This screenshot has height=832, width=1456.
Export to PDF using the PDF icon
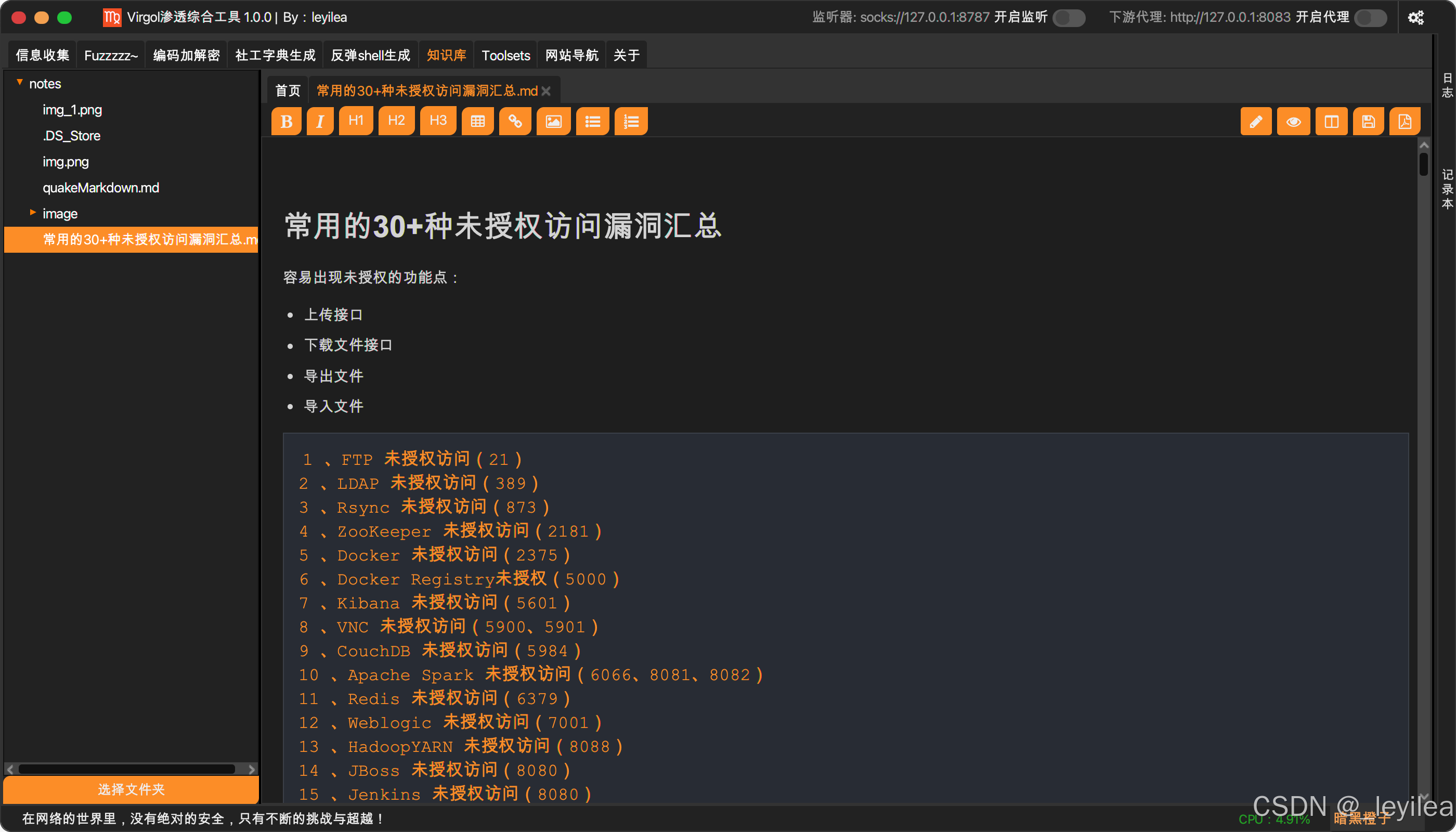(x=1405, y=121)
